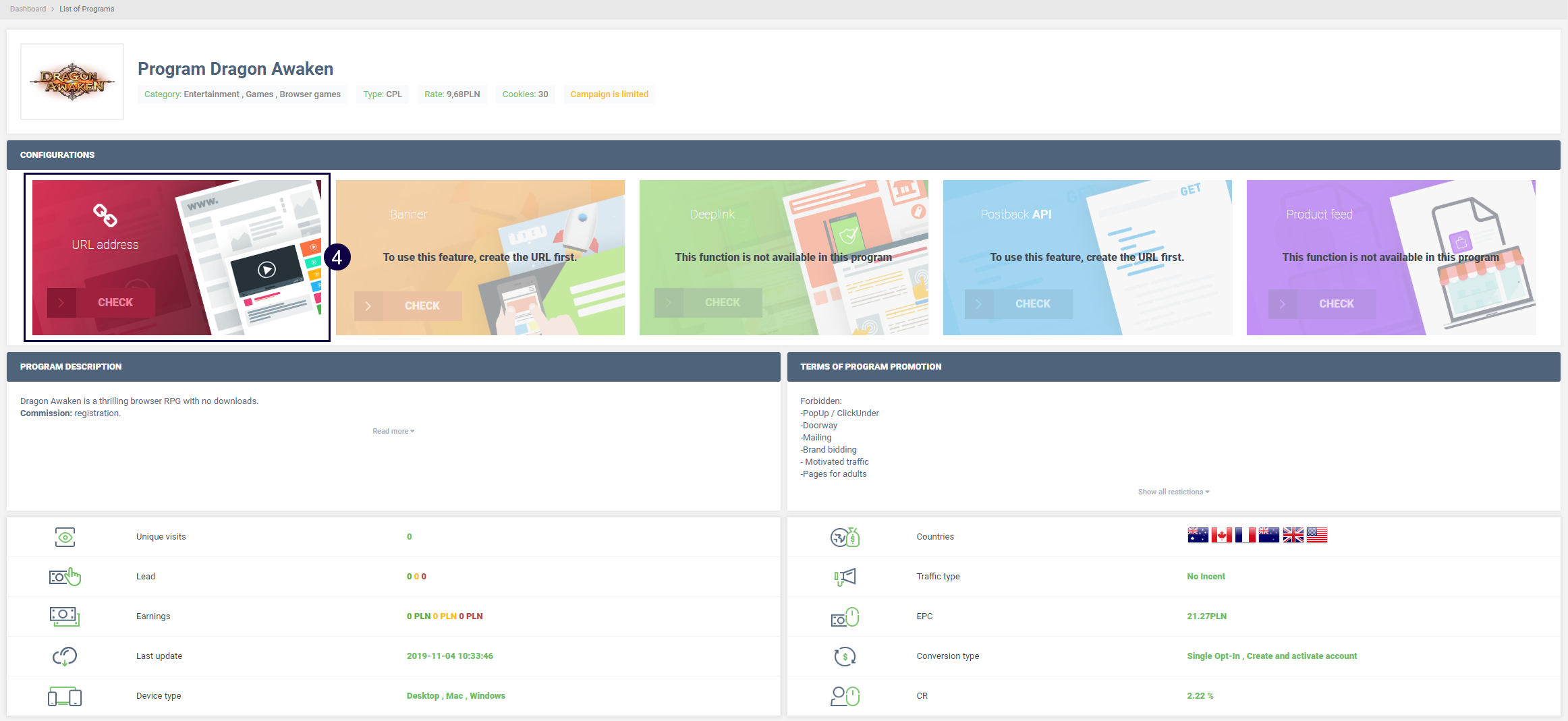Click the EPC mouse money icon
The width and height of the screenshot is (1568, 721).
(x=844, y=616)
